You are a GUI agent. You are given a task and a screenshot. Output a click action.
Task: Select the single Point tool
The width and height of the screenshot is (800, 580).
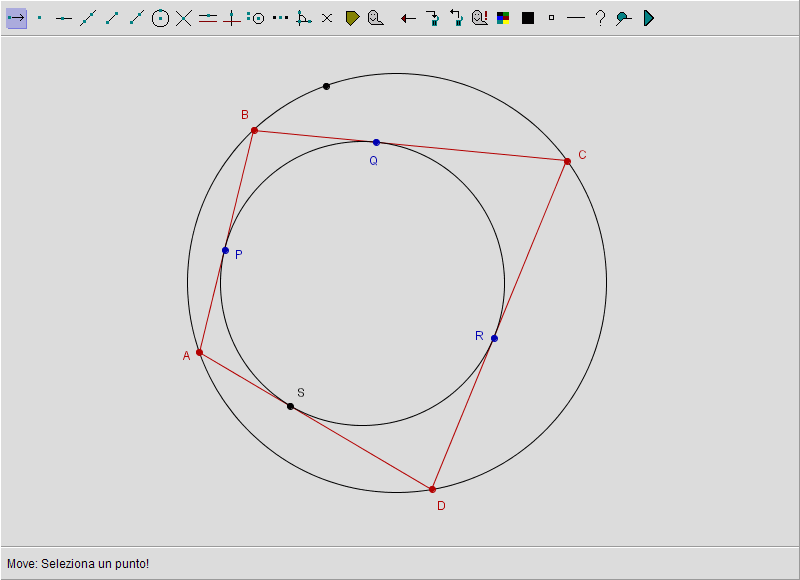40,18
